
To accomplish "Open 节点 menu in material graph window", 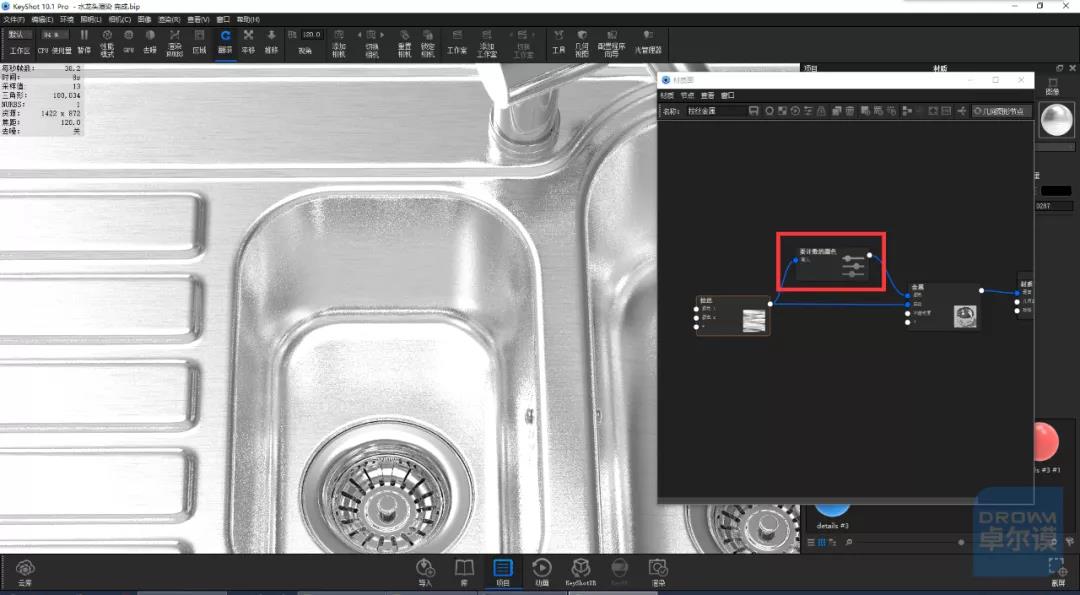I will pos(687,96).
